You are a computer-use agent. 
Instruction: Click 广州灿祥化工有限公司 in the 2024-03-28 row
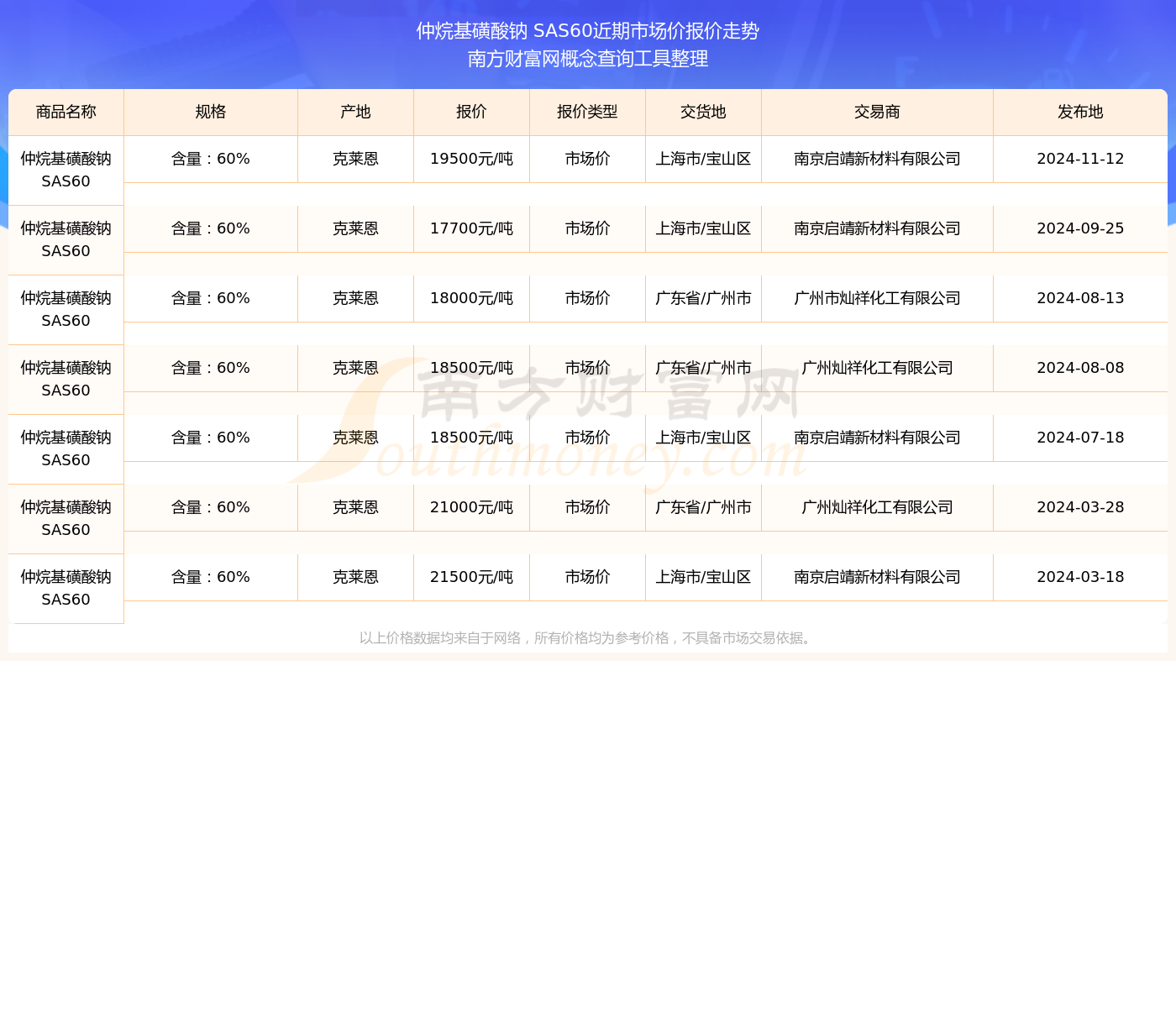(878, 508)
